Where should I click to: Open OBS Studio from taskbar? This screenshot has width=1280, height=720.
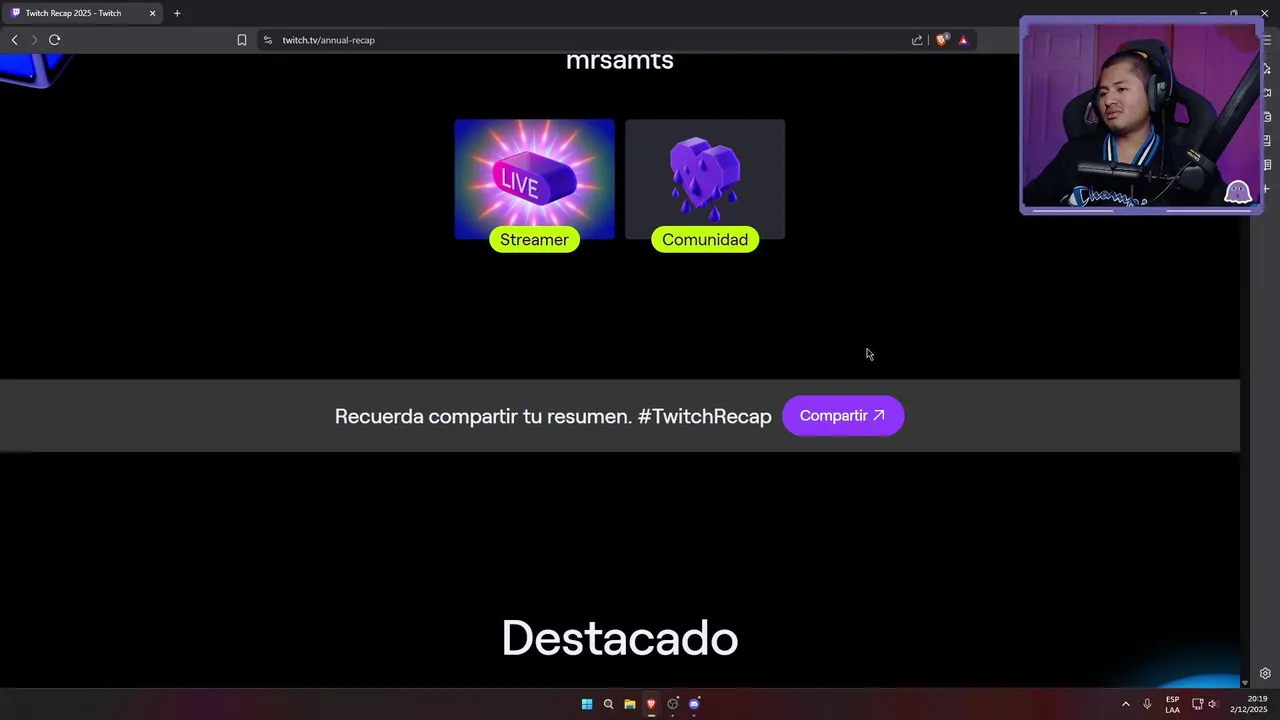(x=673, y=704)
